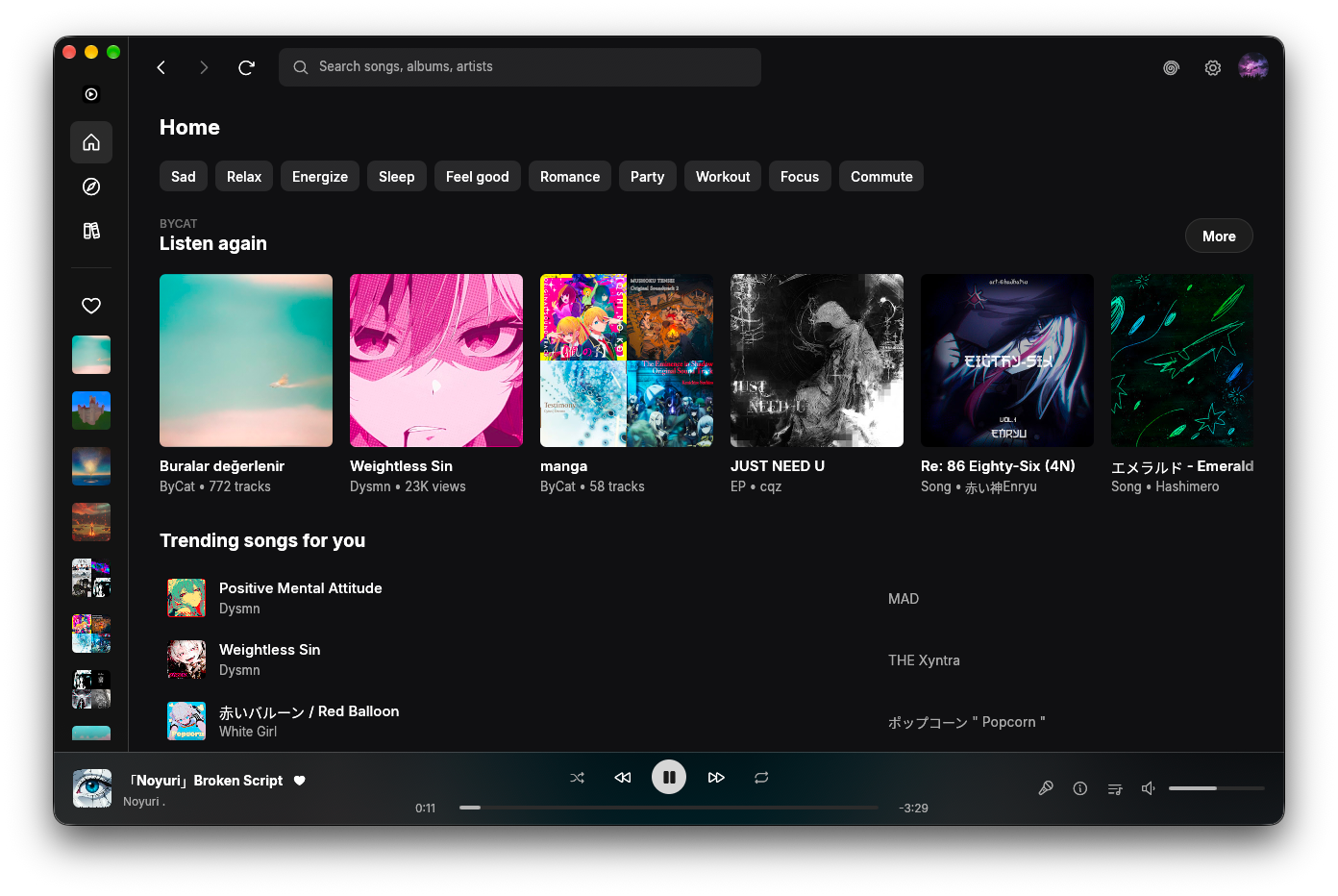Open Liked songs heart in the sidebar
The width and height of the screenshot is (1338, 896).
click(91, 306)
